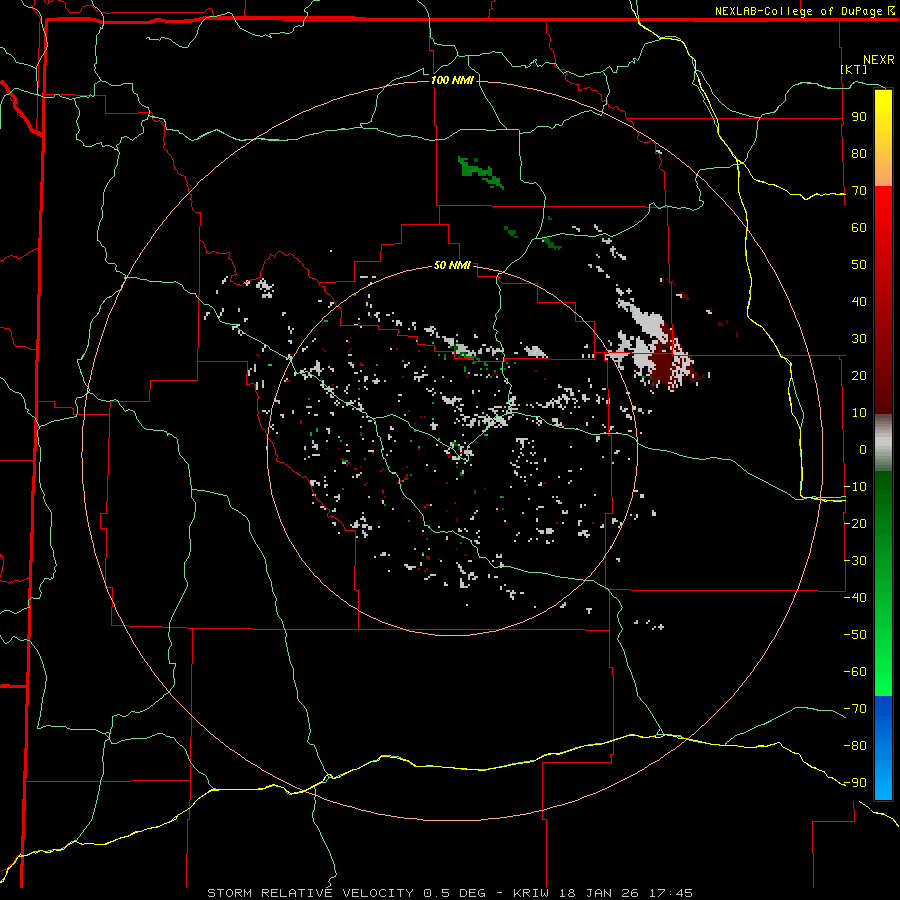This screenshot has width=900, height=900.
Task: Click the bright red segment of the color bar
Action: 883,230
